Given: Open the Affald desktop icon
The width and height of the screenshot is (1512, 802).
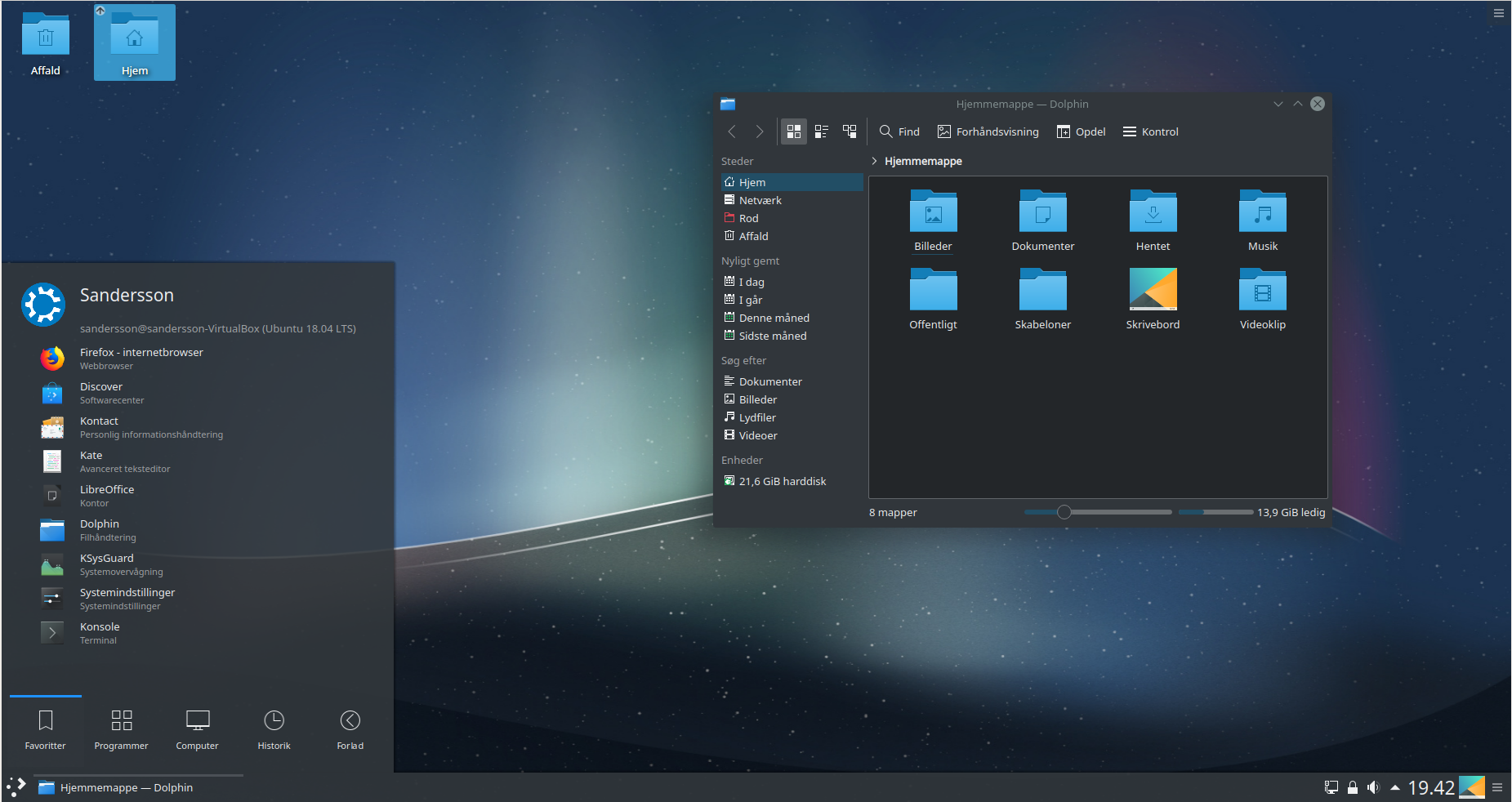Looking at the screenshot, I should 46,44.
